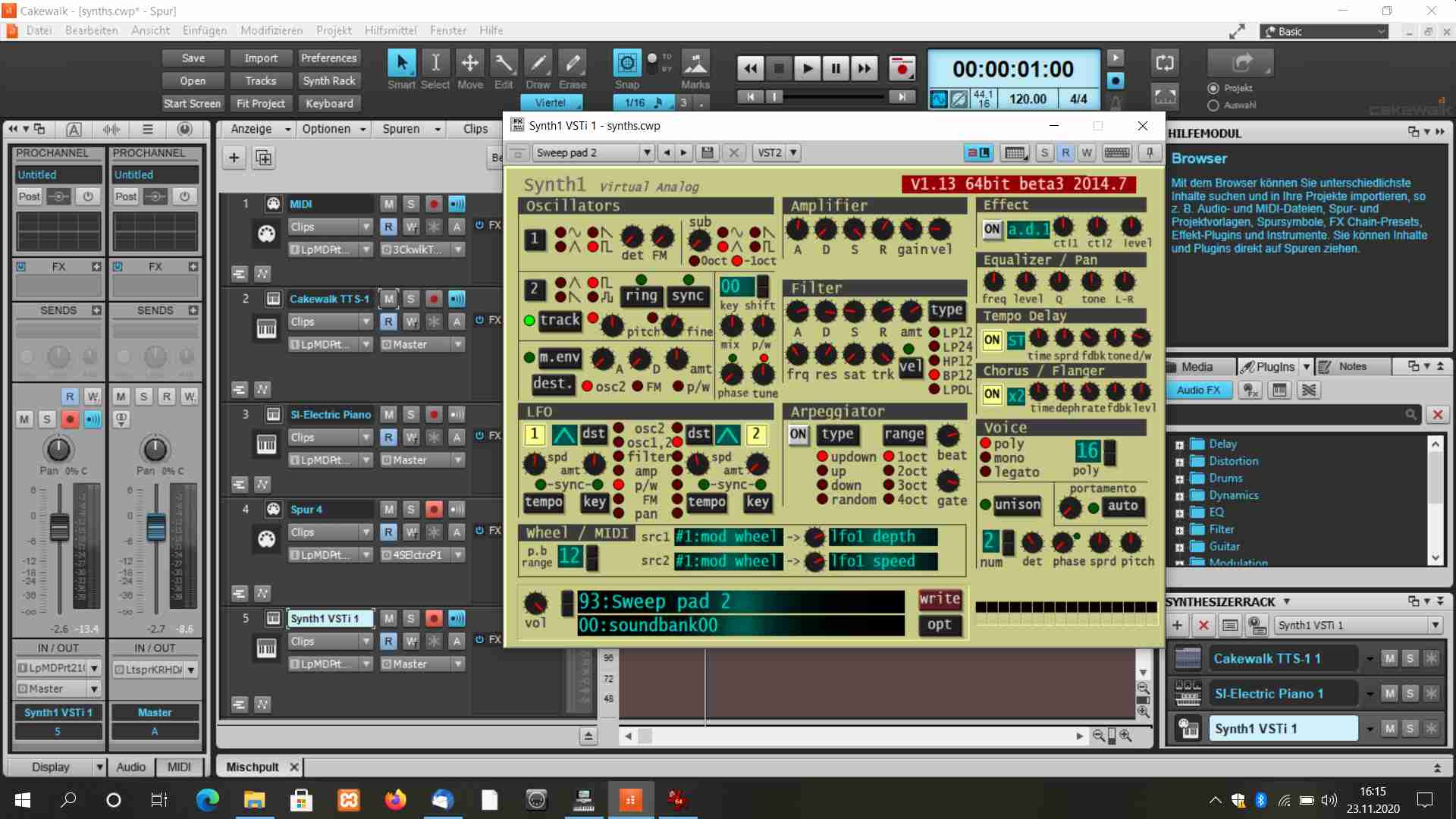1456x819 pixels.
Task: Arm recording on SI-Electric Piano track
Action: point(434,415)
